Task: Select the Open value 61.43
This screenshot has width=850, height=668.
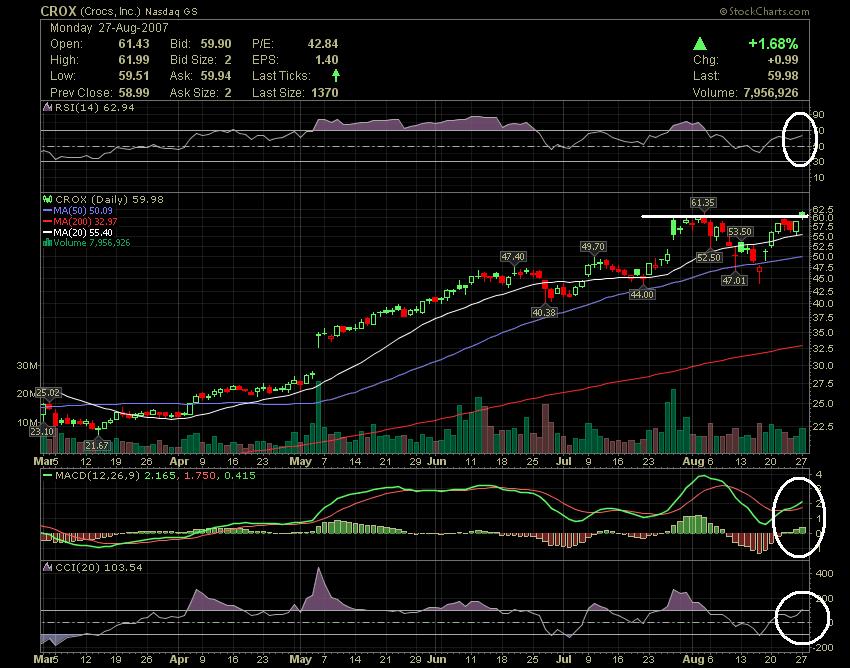Action: (x=134, y=44)
